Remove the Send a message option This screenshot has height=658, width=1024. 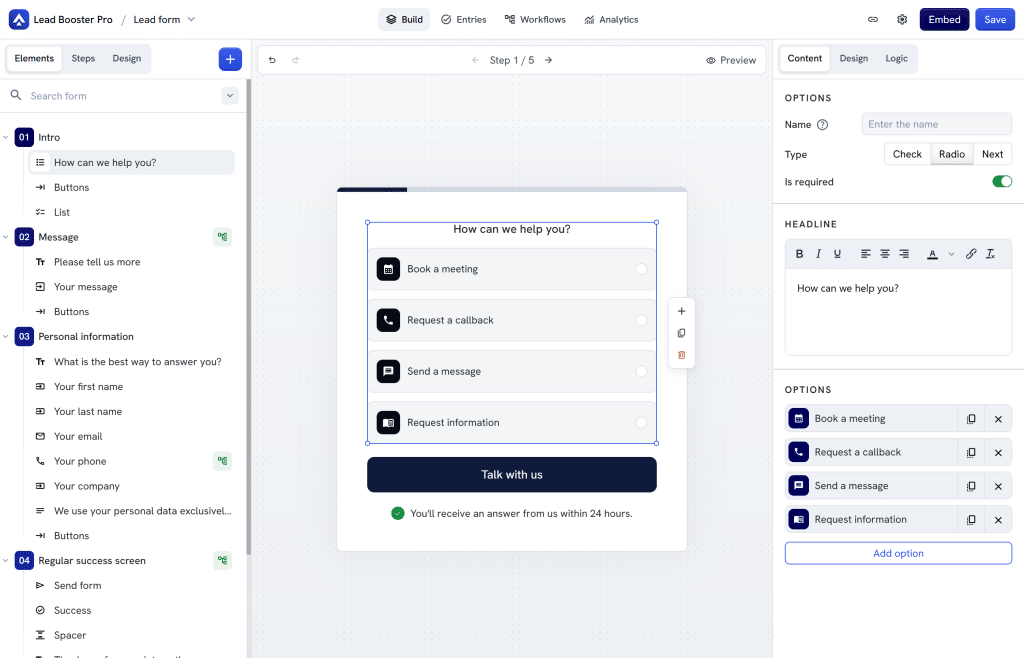click(x=998, y=486)
